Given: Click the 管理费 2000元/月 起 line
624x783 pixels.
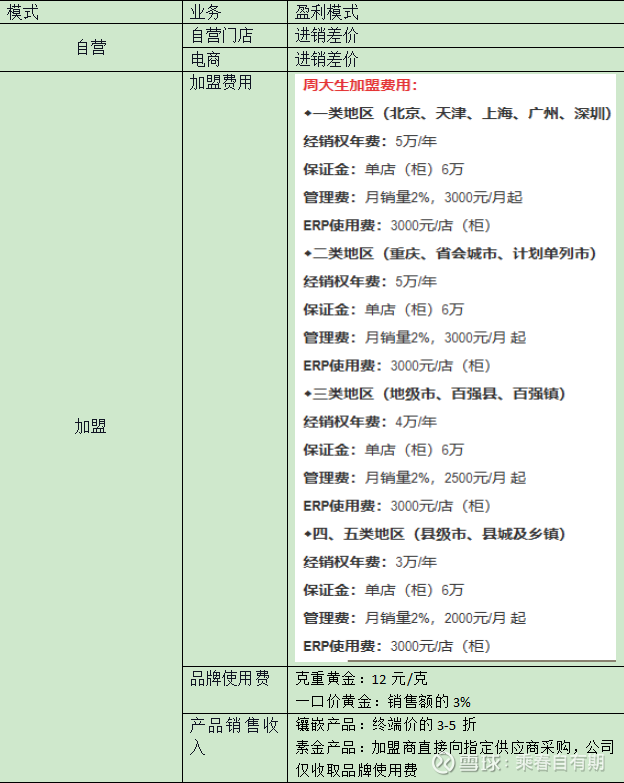Looking at the screenshot, I should (x=414, y=618).
